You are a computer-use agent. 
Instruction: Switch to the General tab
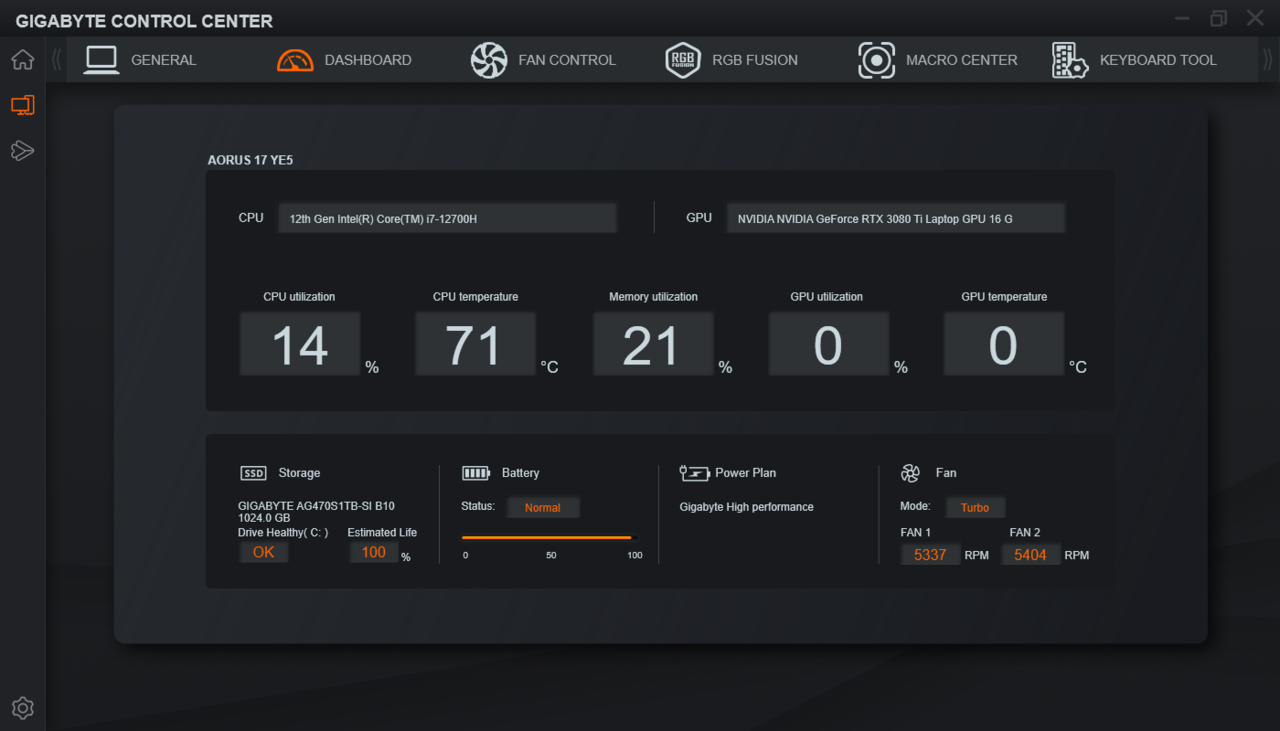pos(163,60)
